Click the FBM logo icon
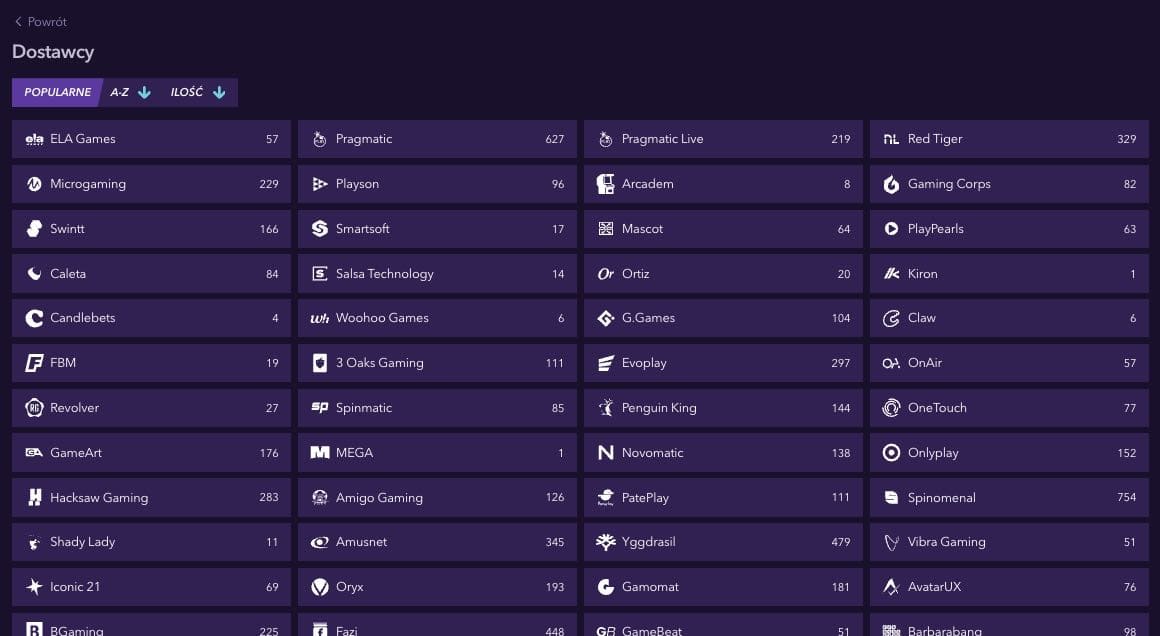1160x636 pixels. tap(34, 363)
